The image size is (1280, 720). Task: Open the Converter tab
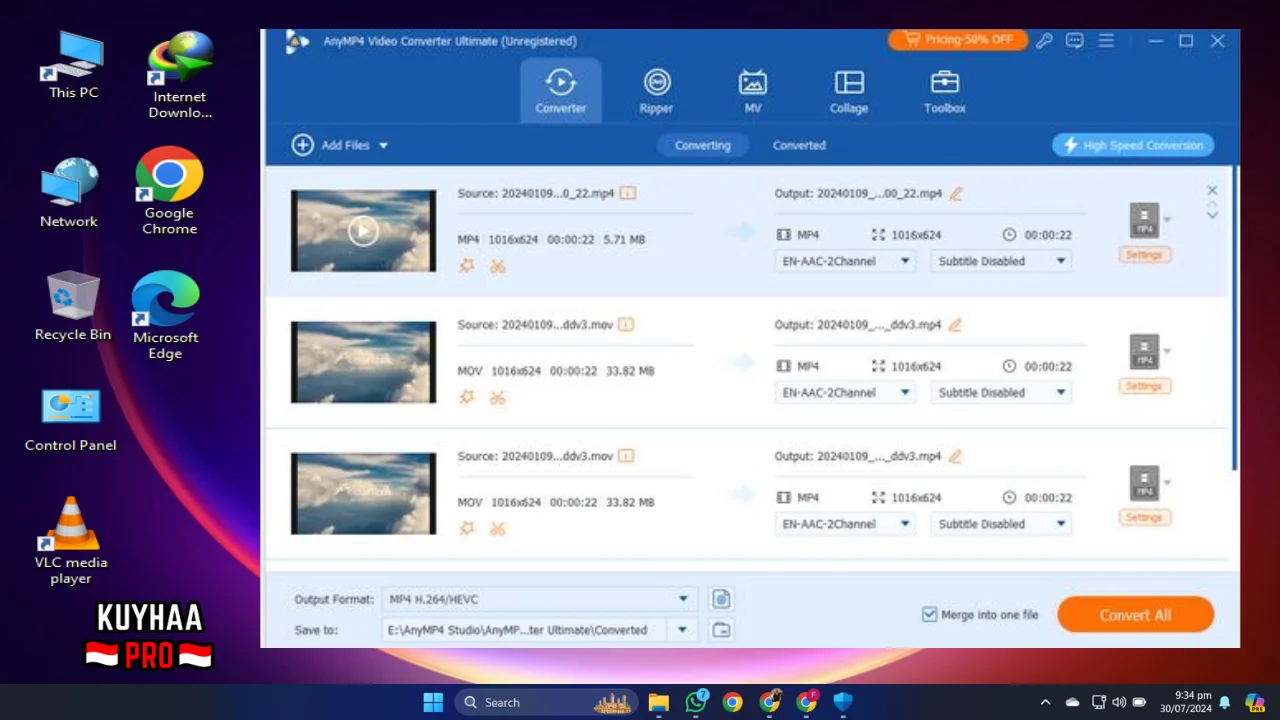click(560, 91)
